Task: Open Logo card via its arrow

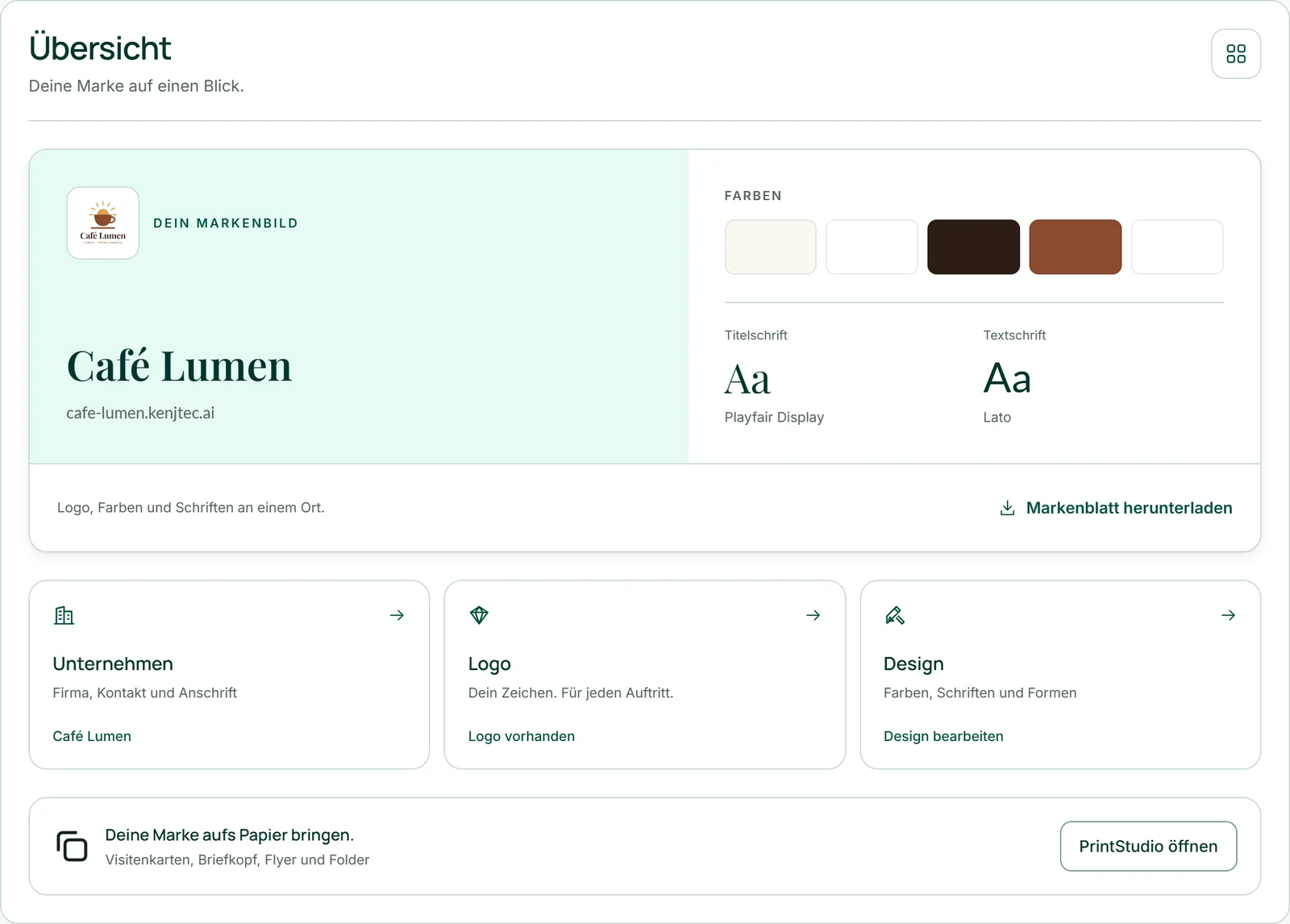Action: coord(813,615)
